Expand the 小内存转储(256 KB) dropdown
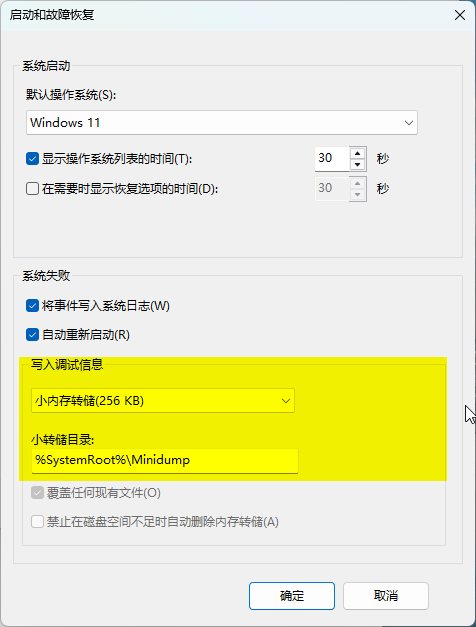Viewport: 476px width, 627px height. click(163, 401)
